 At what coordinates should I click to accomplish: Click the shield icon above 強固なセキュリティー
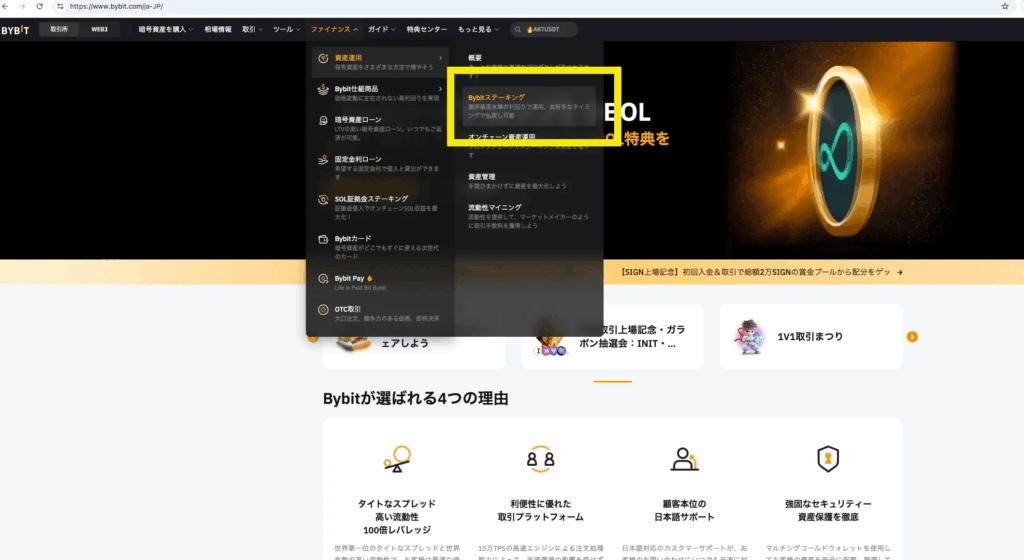828,459
